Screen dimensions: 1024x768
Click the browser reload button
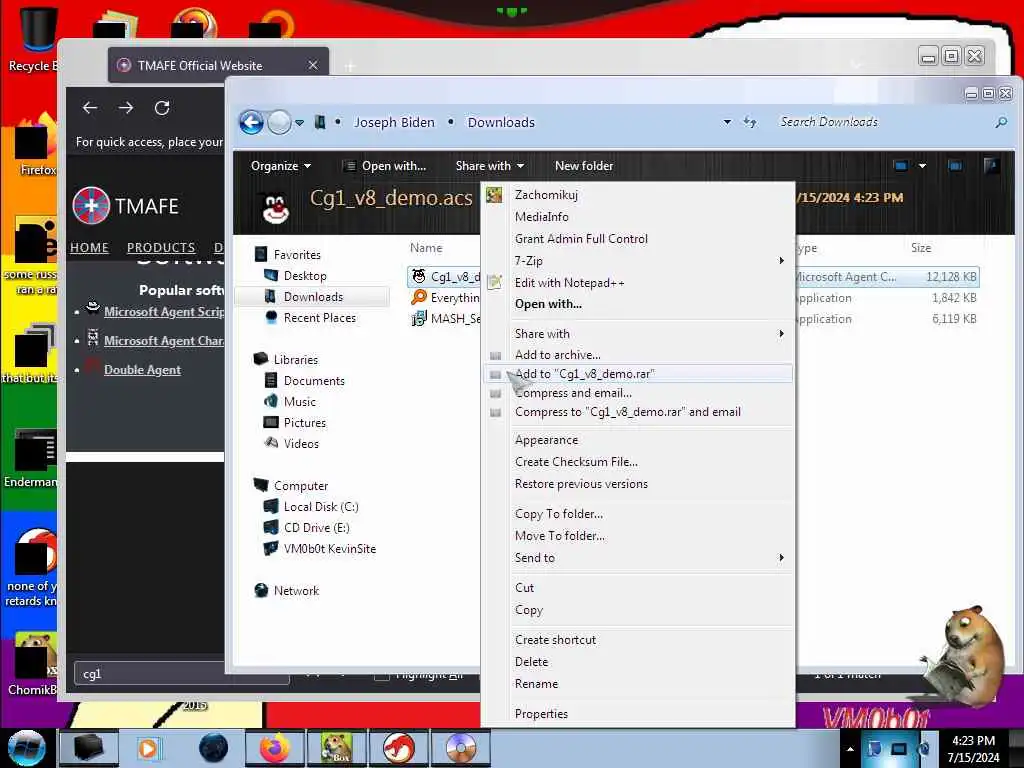(x=162, y=108)
